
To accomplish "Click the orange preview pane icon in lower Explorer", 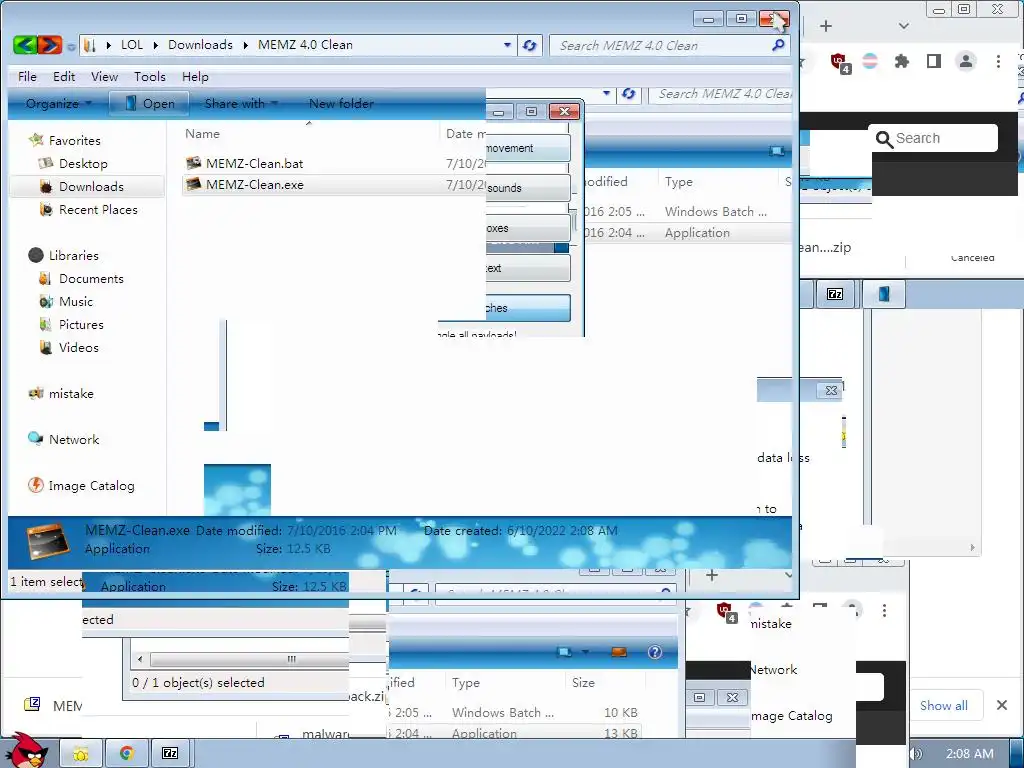I will pos(618,652).
